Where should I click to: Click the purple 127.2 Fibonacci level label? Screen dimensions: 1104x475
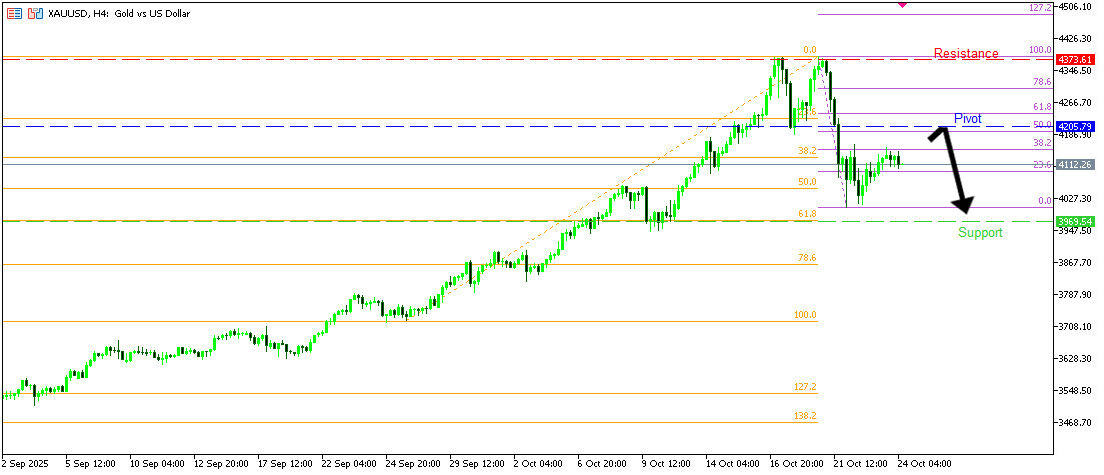[x=1040, y=7]
